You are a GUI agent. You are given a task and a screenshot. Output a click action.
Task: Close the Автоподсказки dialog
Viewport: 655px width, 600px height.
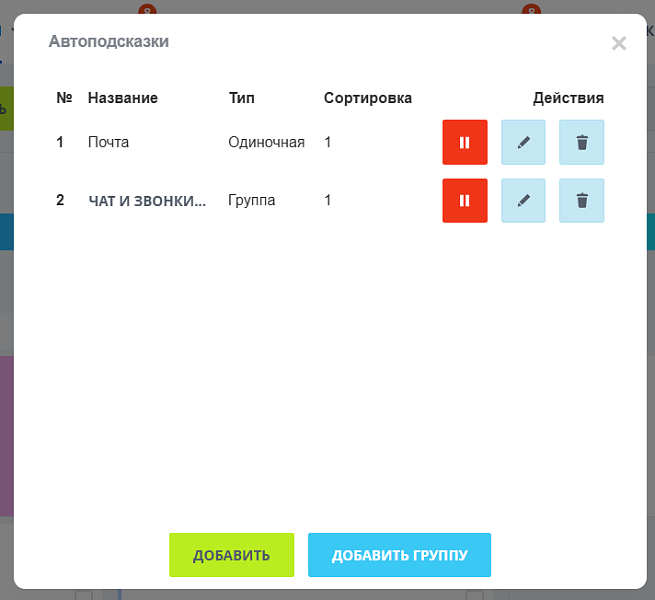[x=619, y=43]
